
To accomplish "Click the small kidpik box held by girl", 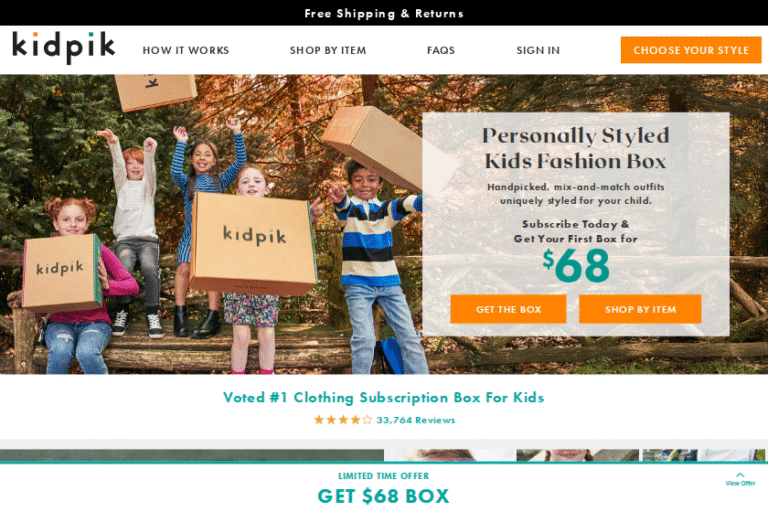I will pos(62,273).
